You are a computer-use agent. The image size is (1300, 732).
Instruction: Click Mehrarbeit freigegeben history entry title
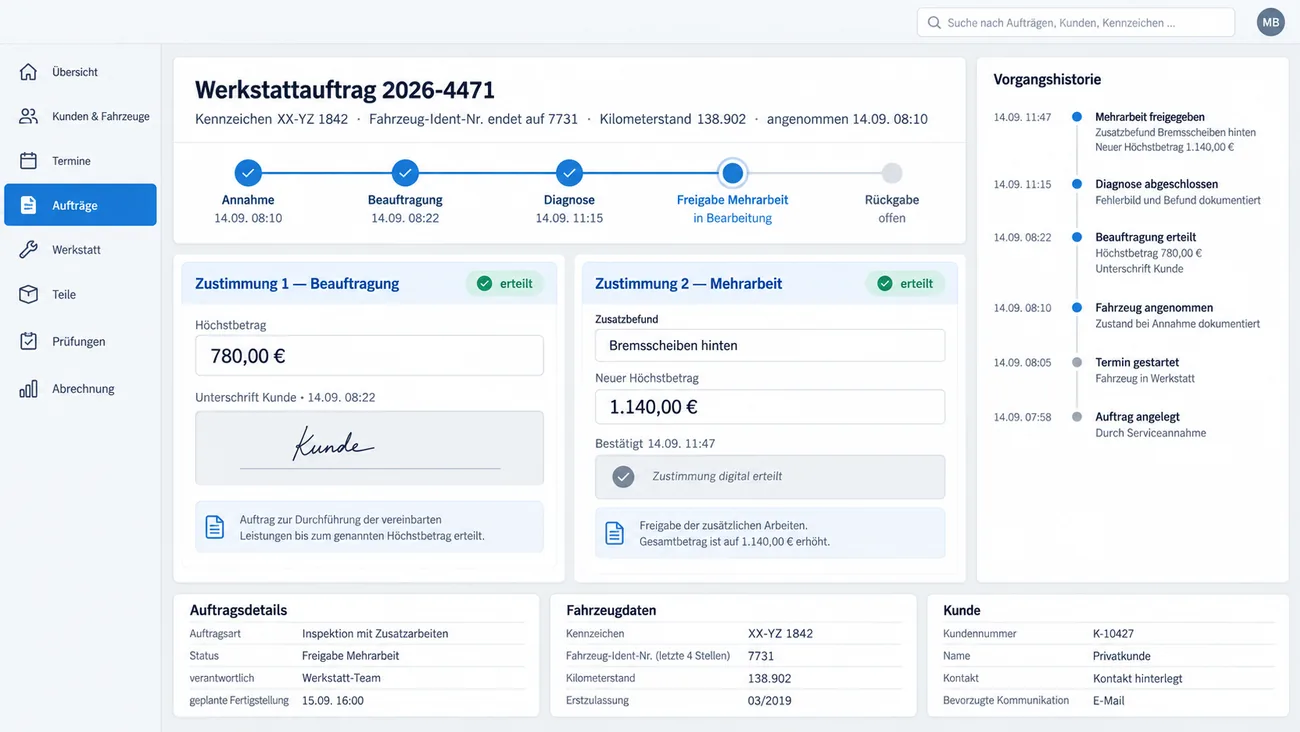tap(1150, 117)
